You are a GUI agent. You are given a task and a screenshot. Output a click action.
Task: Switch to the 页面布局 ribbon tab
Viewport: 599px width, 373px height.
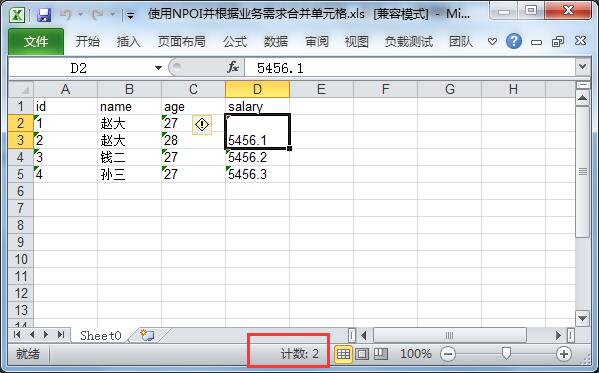[x=181, y=41]
